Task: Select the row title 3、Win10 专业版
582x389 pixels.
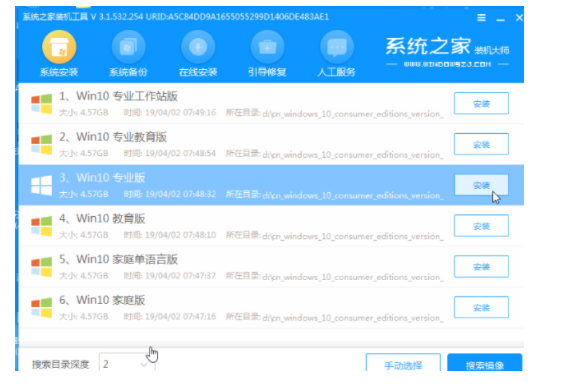Action: tap(102, 178)
